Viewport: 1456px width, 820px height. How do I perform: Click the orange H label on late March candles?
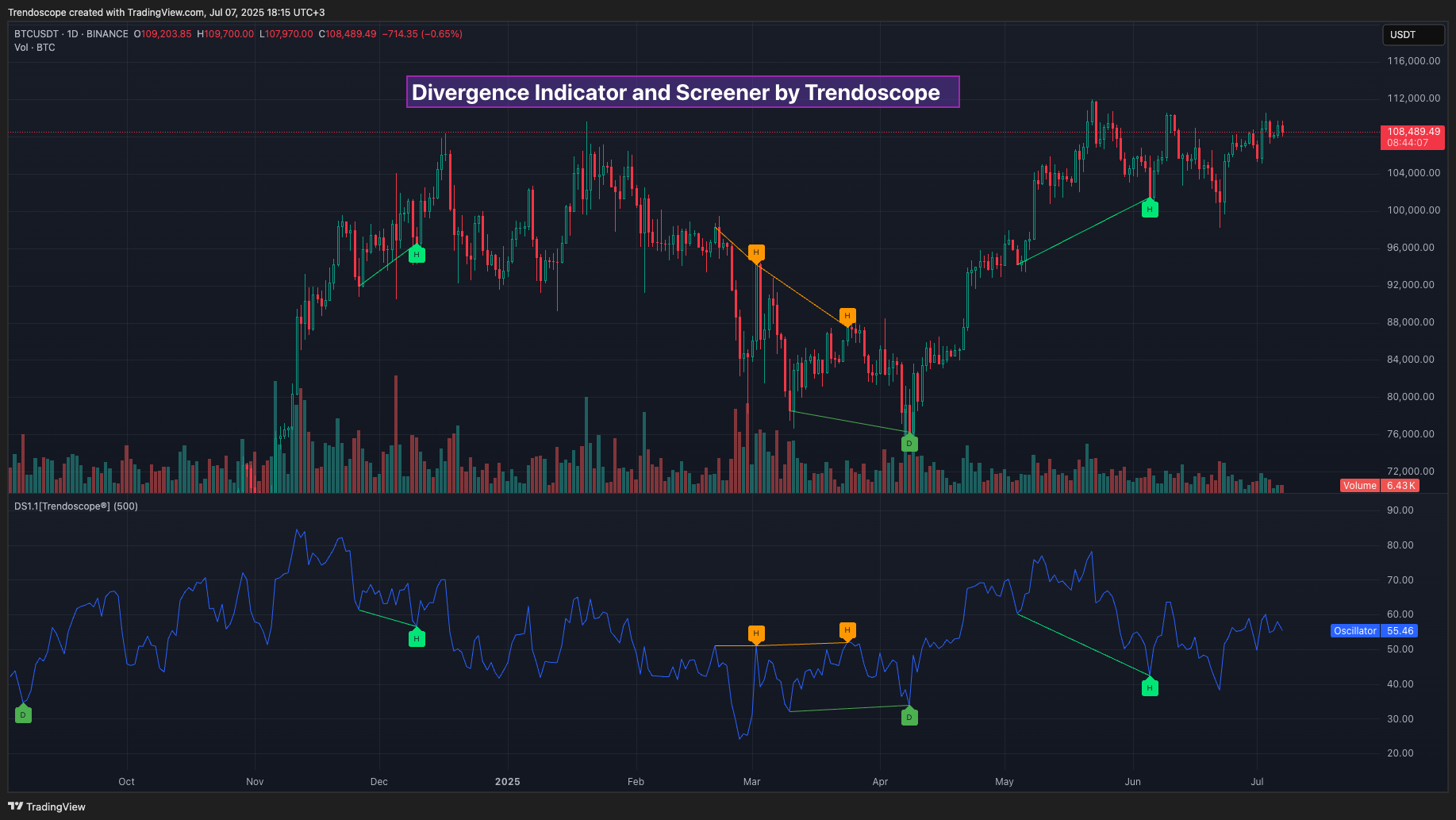847,317
